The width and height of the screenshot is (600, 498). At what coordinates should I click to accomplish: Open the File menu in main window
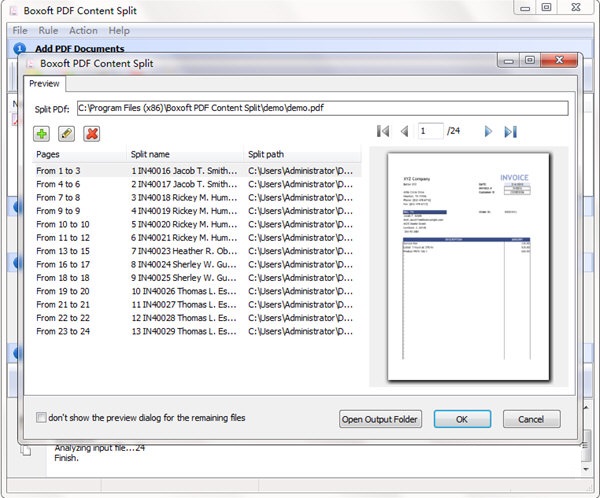click(20, 31)
